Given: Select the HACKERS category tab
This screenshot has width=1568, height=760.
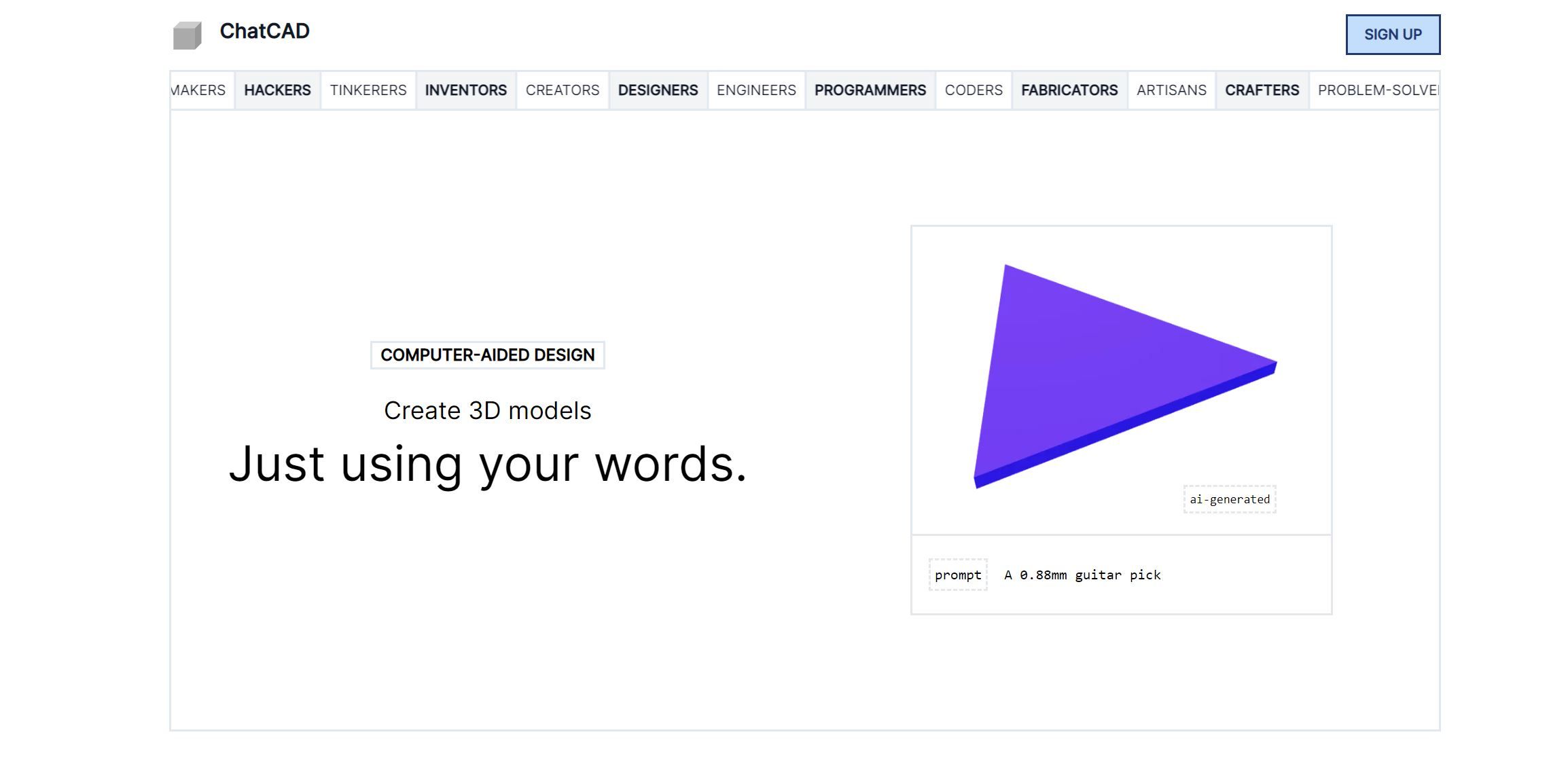Looking at the screenshot, I should 278,89.
